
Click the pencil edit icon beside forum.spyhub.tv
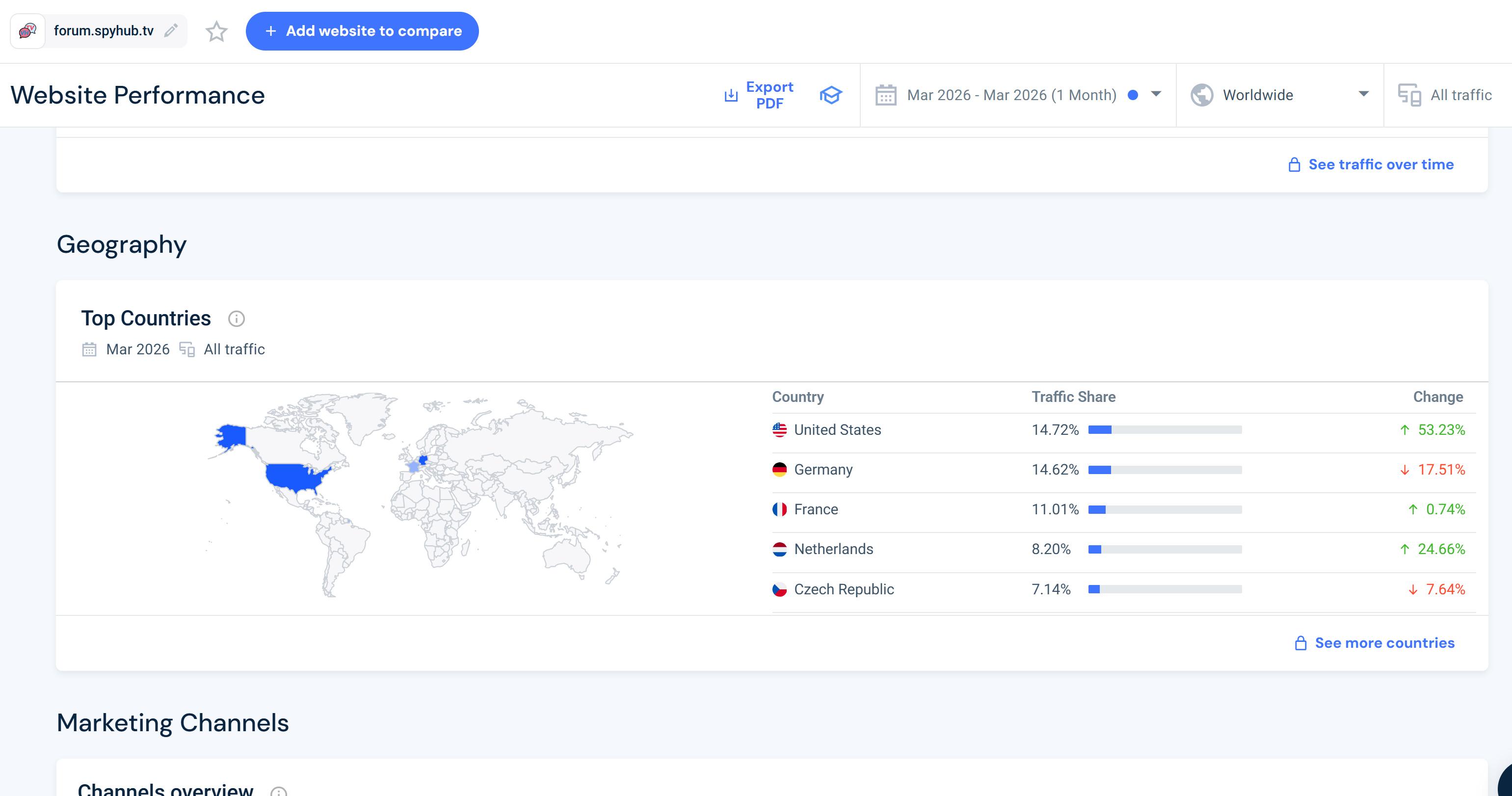[x=171, y=30]
